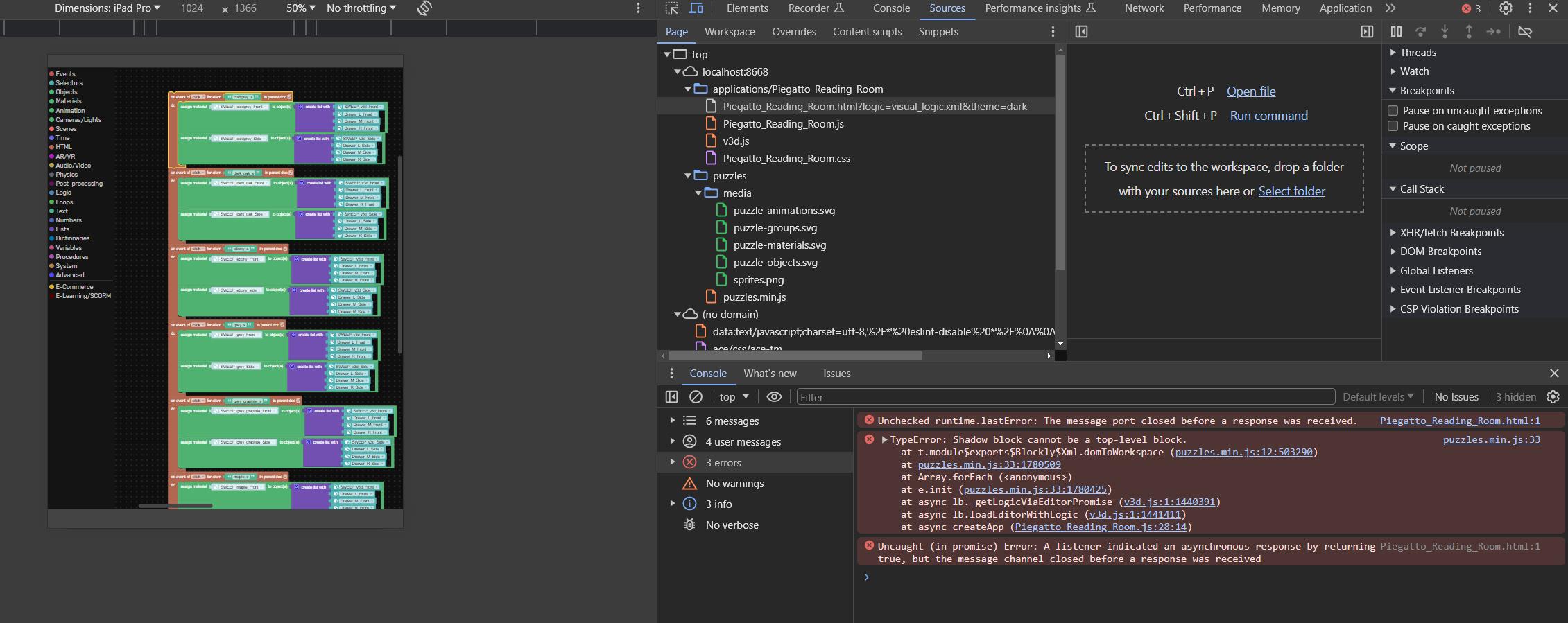Toggle the device toolbar icon
Image resolution: width=1568 pixels, height=623 pixels.
(696, 8)
